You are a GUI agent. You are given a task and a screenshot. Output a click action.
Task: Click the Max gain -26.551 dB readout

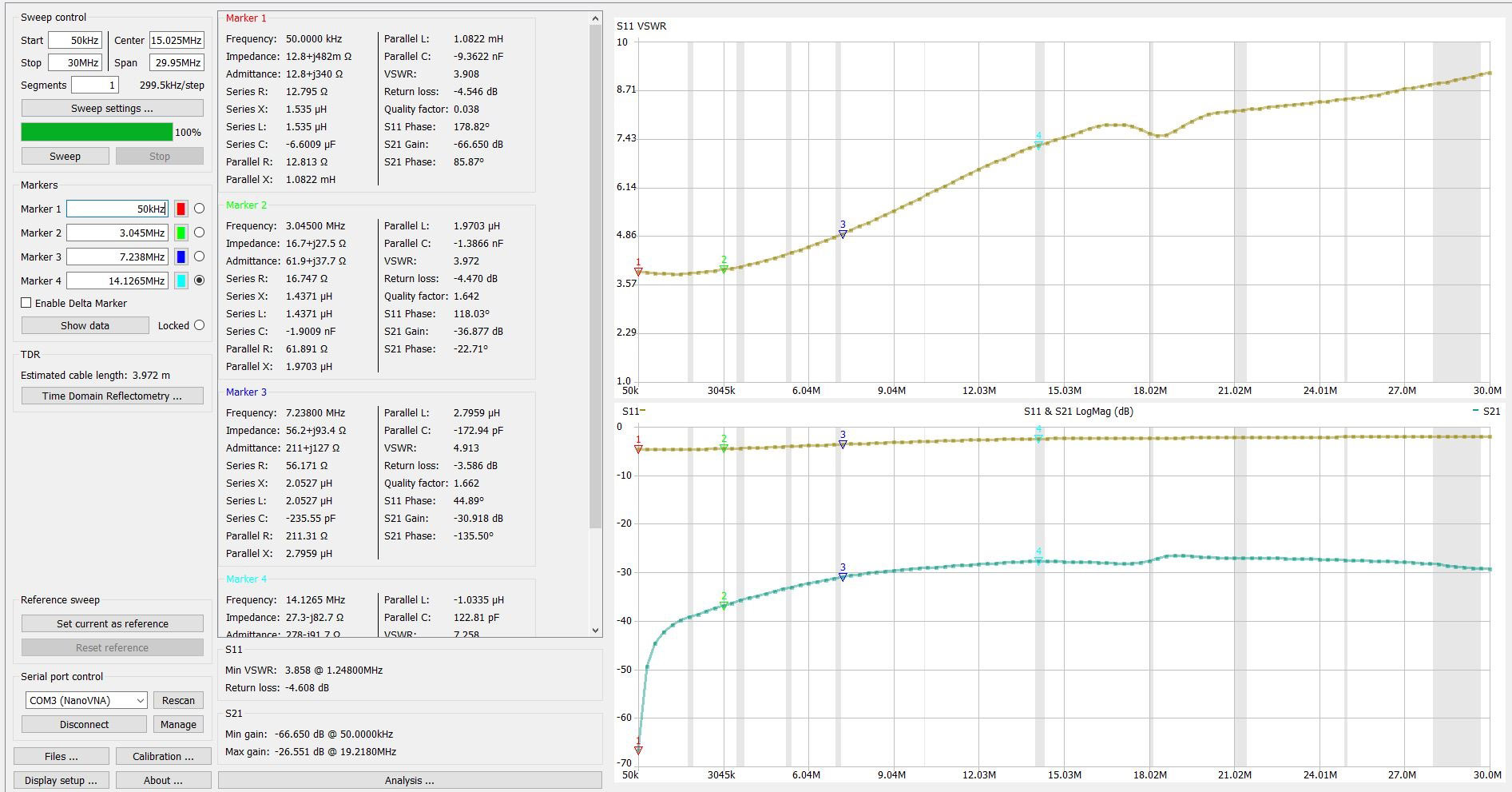click(x=311, y=751)
